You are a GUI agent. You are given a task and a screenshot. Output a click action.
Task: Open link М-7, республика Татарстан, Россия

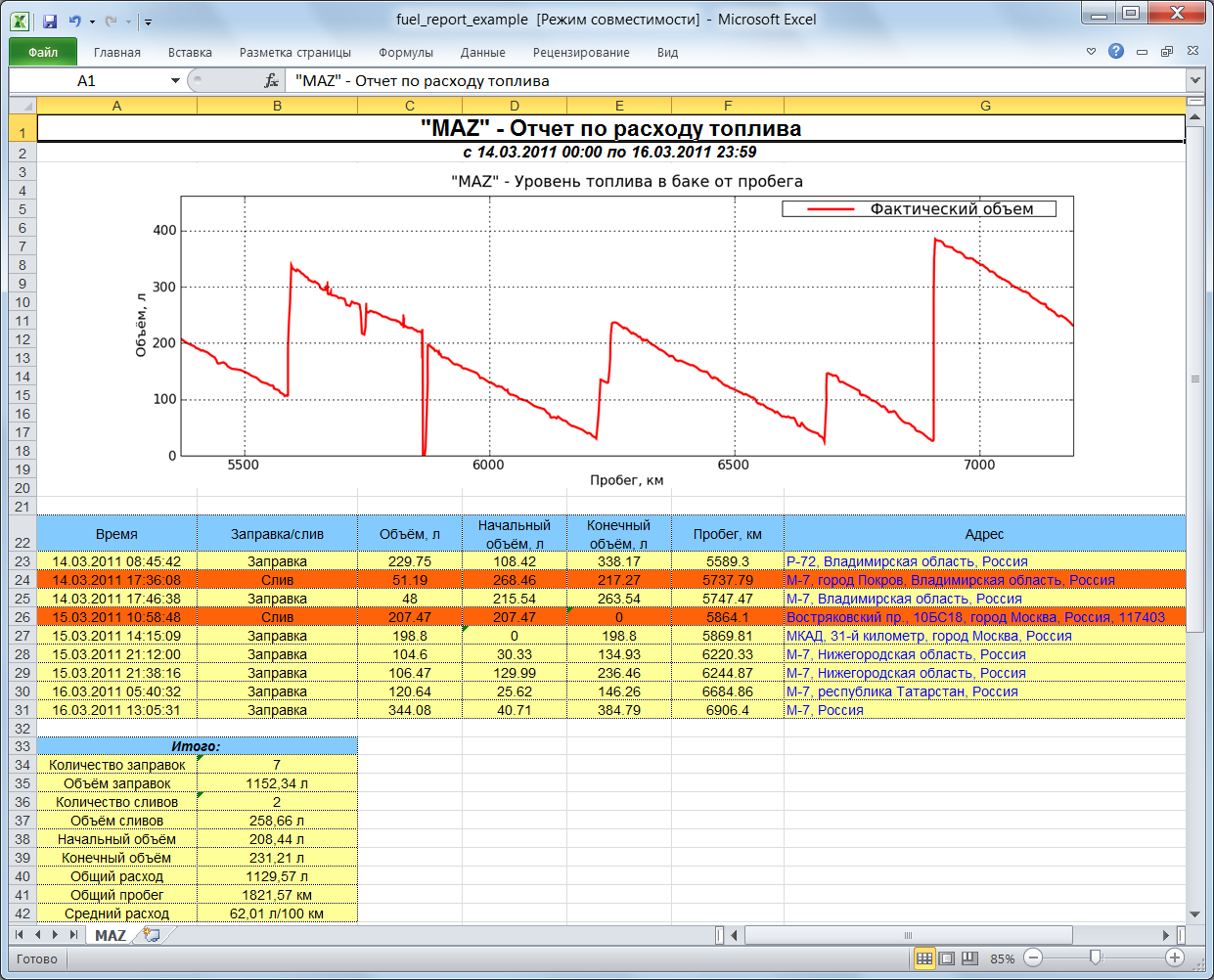[902, 691]
